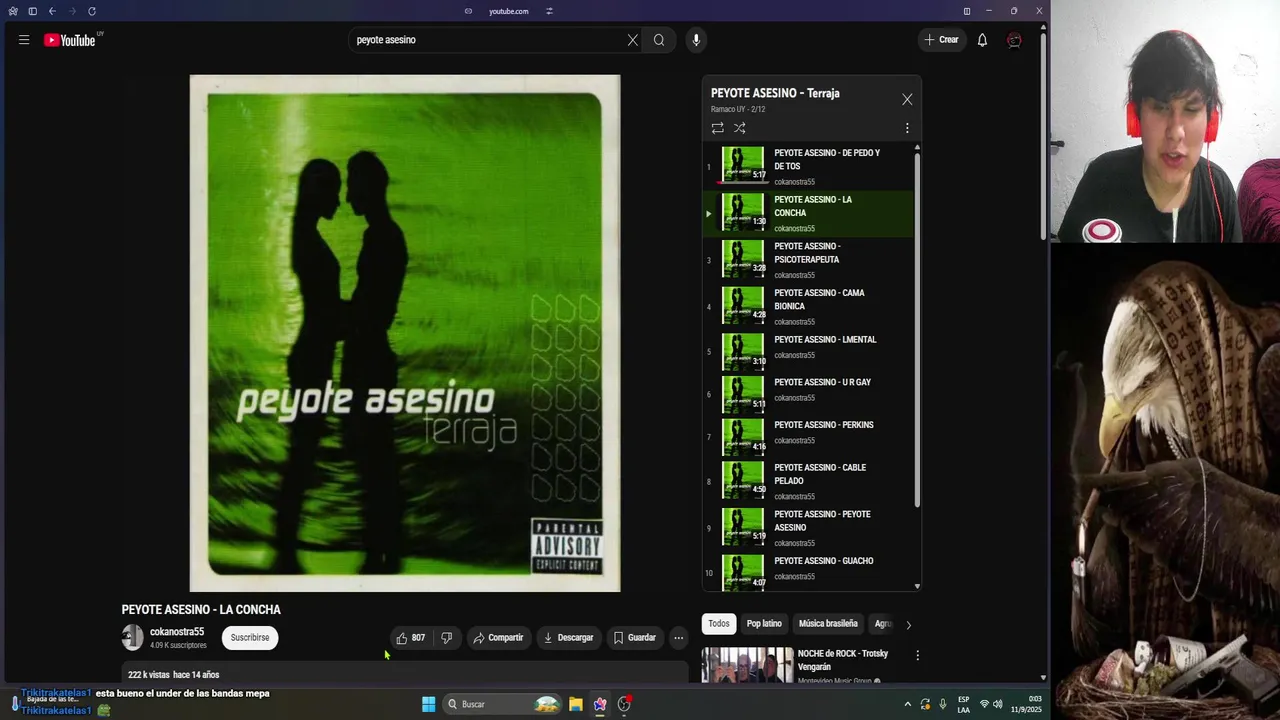This screenshot has width=1280, height=720.
Task: Show more filter chips with the arrow
Action: pyautogui.click(x=908, y=625)
